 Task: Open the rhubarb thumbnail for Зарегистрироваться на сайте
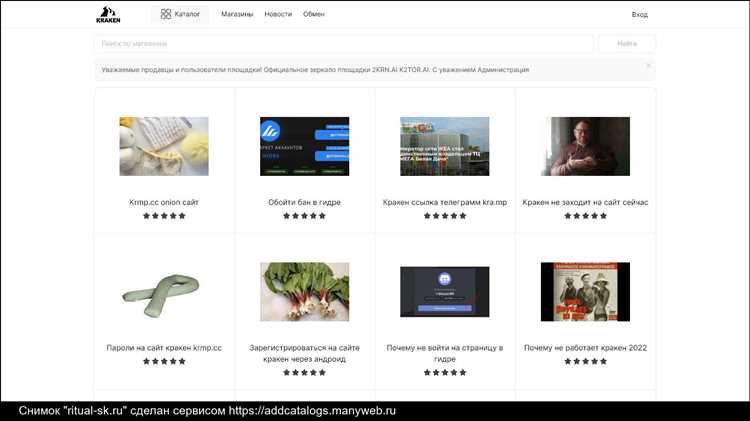304,292
